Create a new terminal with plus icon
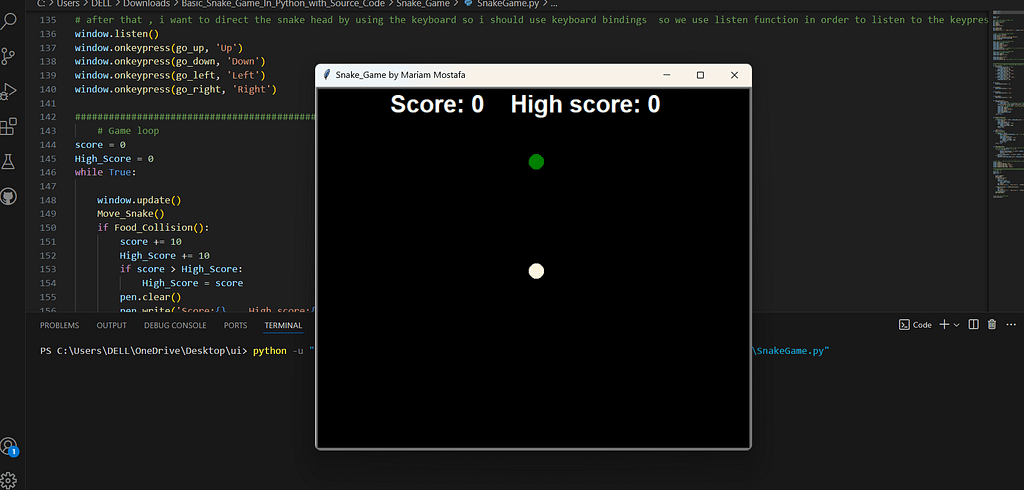1024x490 pixels. (944, 325)
